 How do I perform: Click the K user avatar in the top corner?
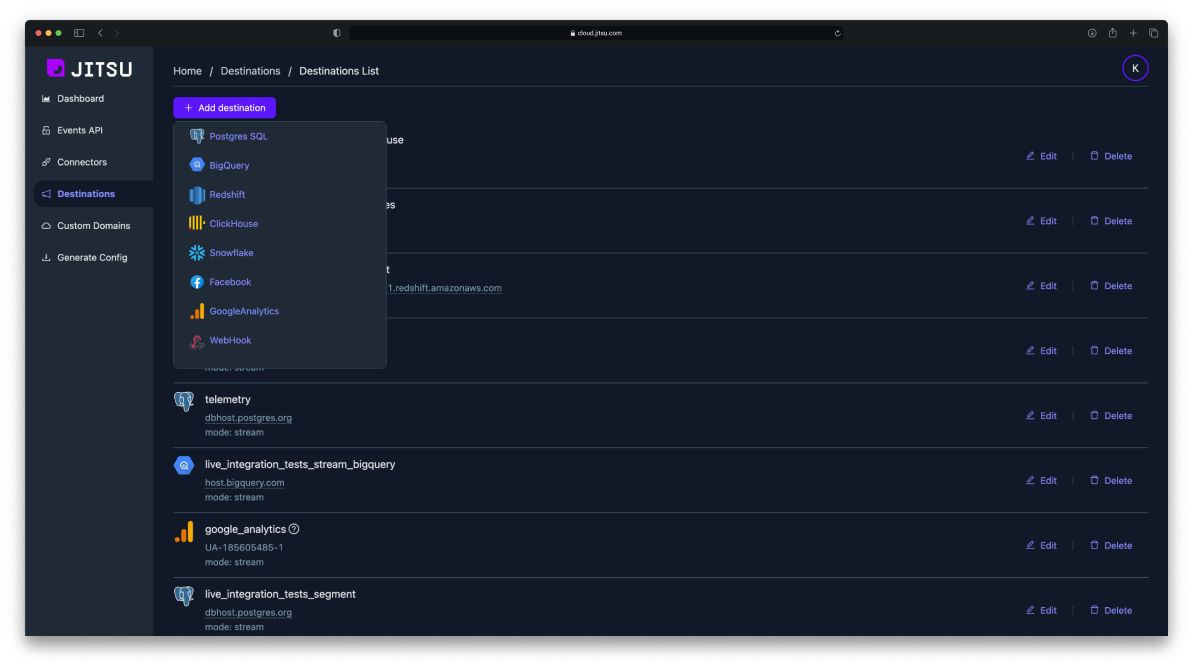[x=1135, y=69]
